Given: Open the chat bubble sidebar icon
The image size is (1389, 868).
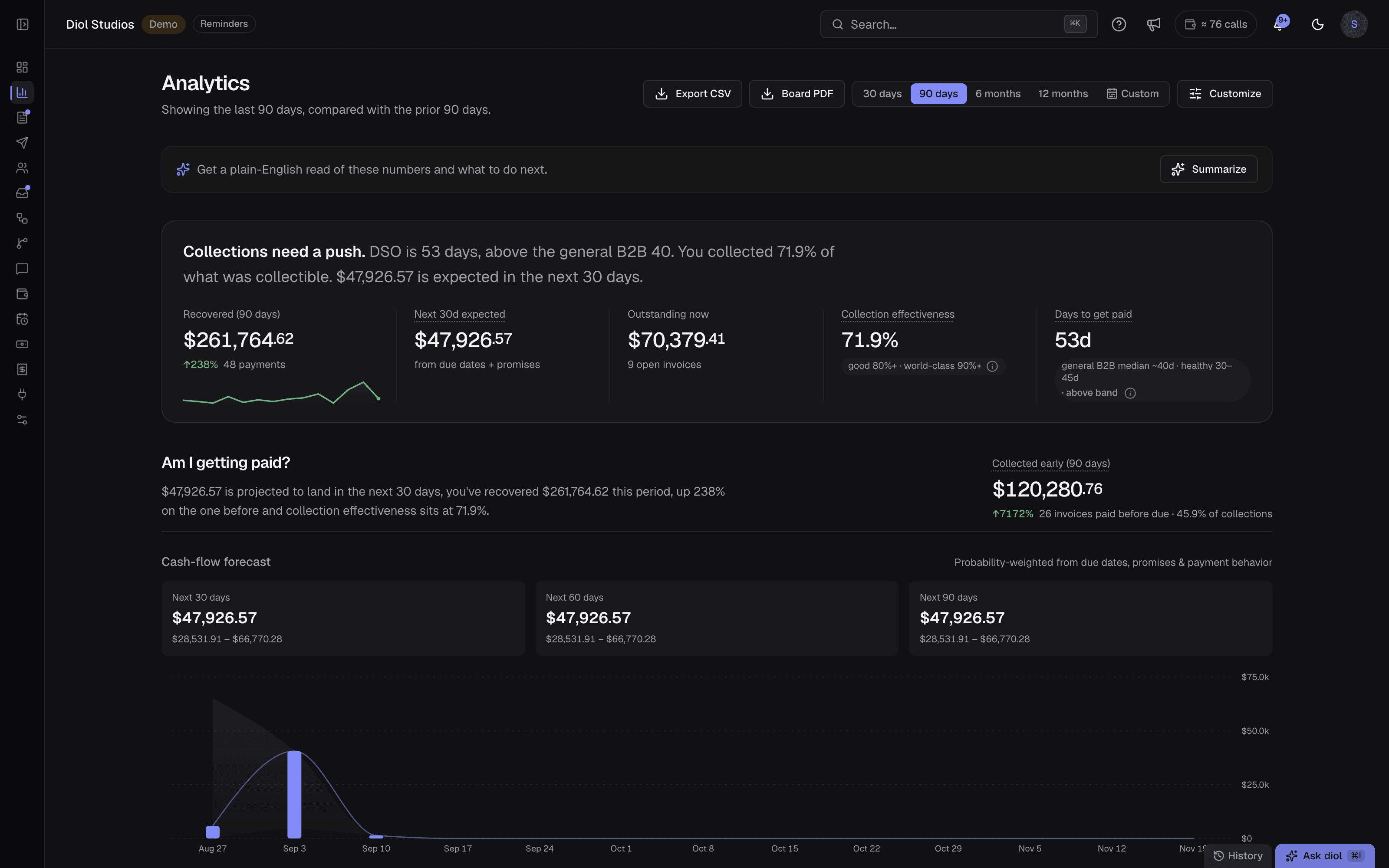Looking at the screenshot, I should (x=23, y=269).
